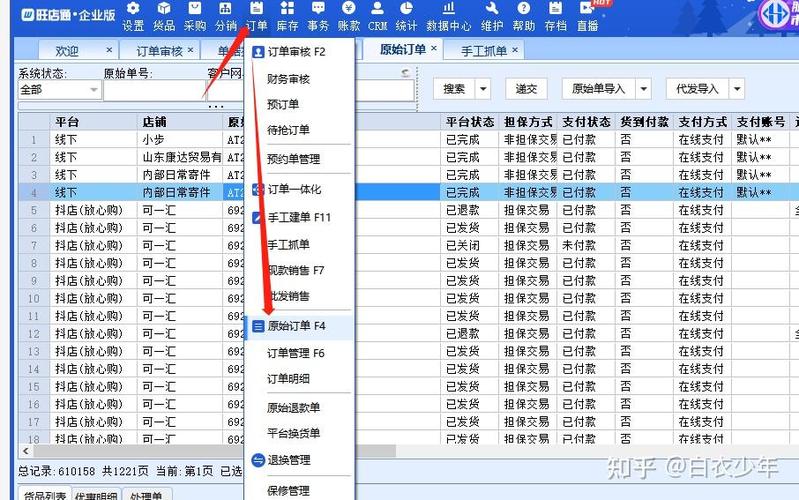Choose 待抢订单 from the menu
This screenshot has height=500, width=799.
(x=300, y=130)
